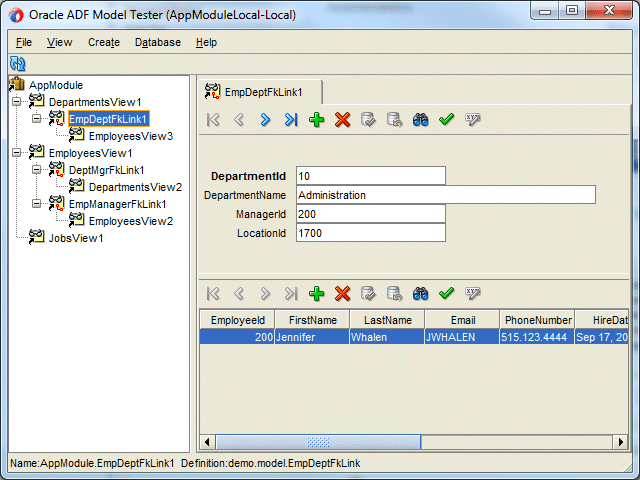Viewport: 640px width, 480px height.
Task: Click the Email column header
Action: [462, 320]
